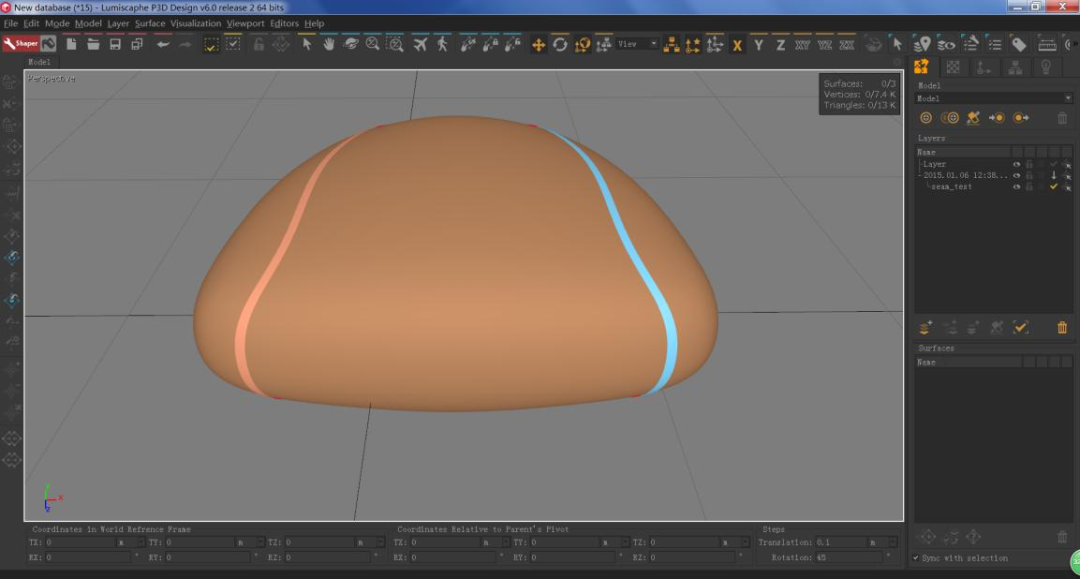Click the X axis constraint button

737,45
